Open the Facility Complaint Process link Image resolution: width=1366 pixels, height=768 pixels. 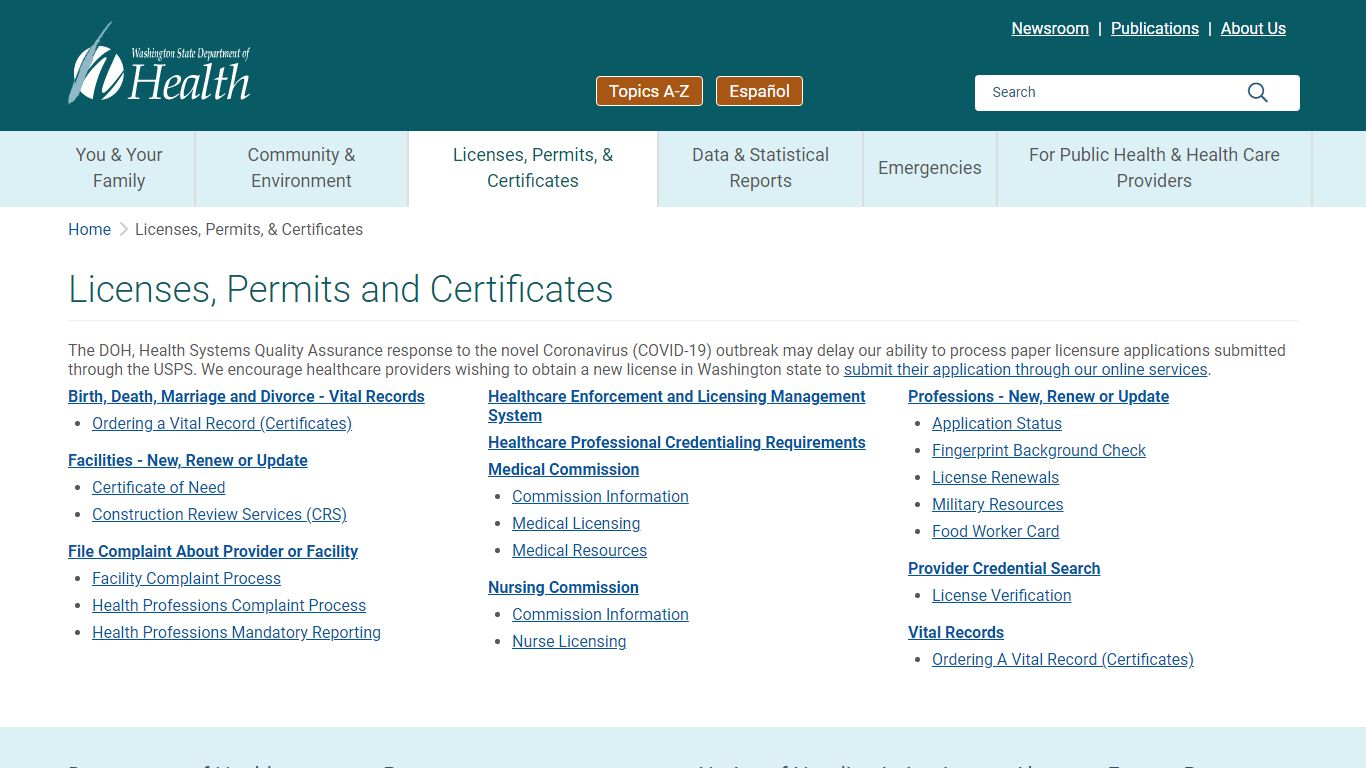pos(186,579)
